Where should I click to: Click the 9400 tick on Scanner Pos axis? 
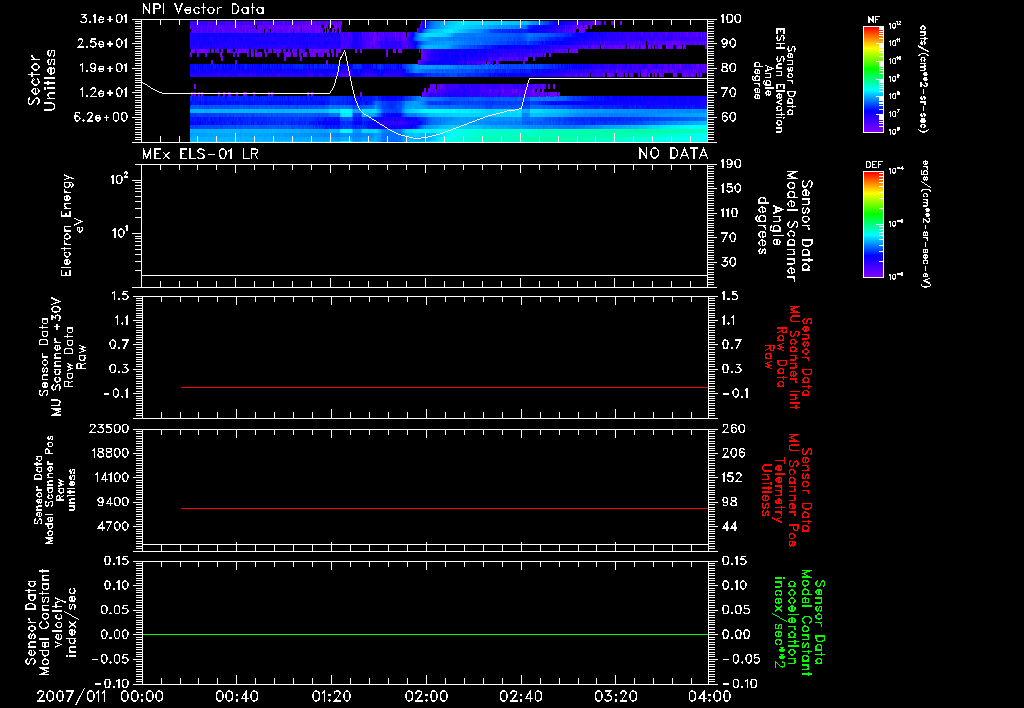(112, 502)
